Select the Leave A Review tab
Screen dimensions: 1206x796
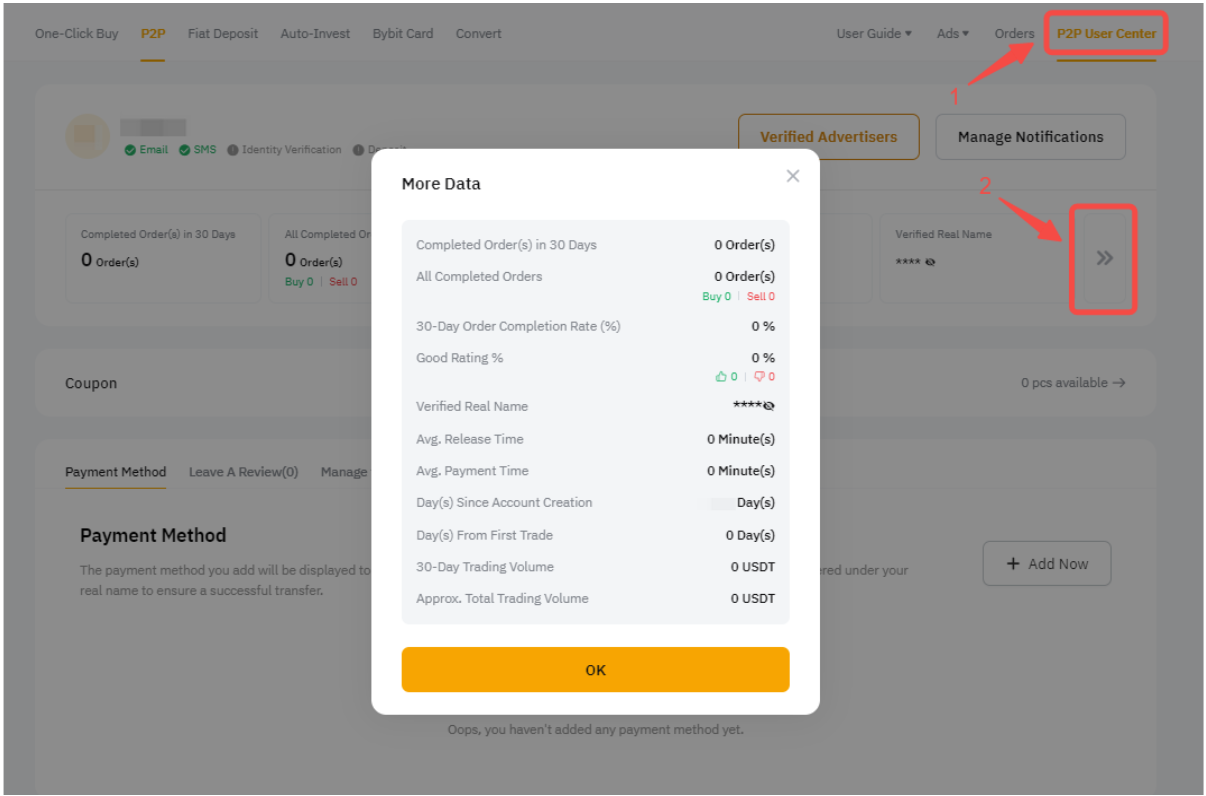[x=243, y=472]
